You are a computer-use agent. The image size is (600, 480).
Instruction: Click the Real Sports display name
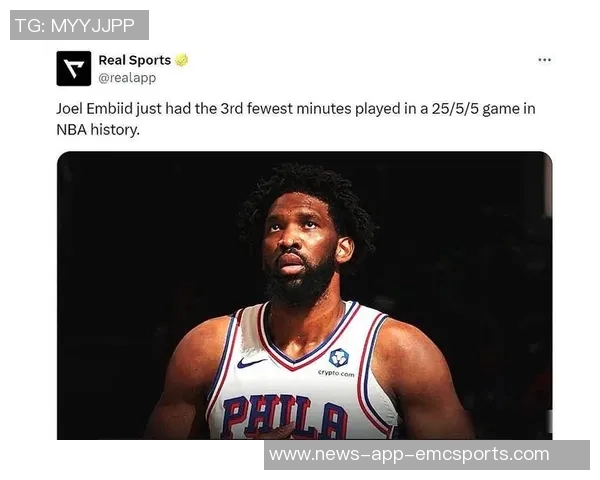135,60
